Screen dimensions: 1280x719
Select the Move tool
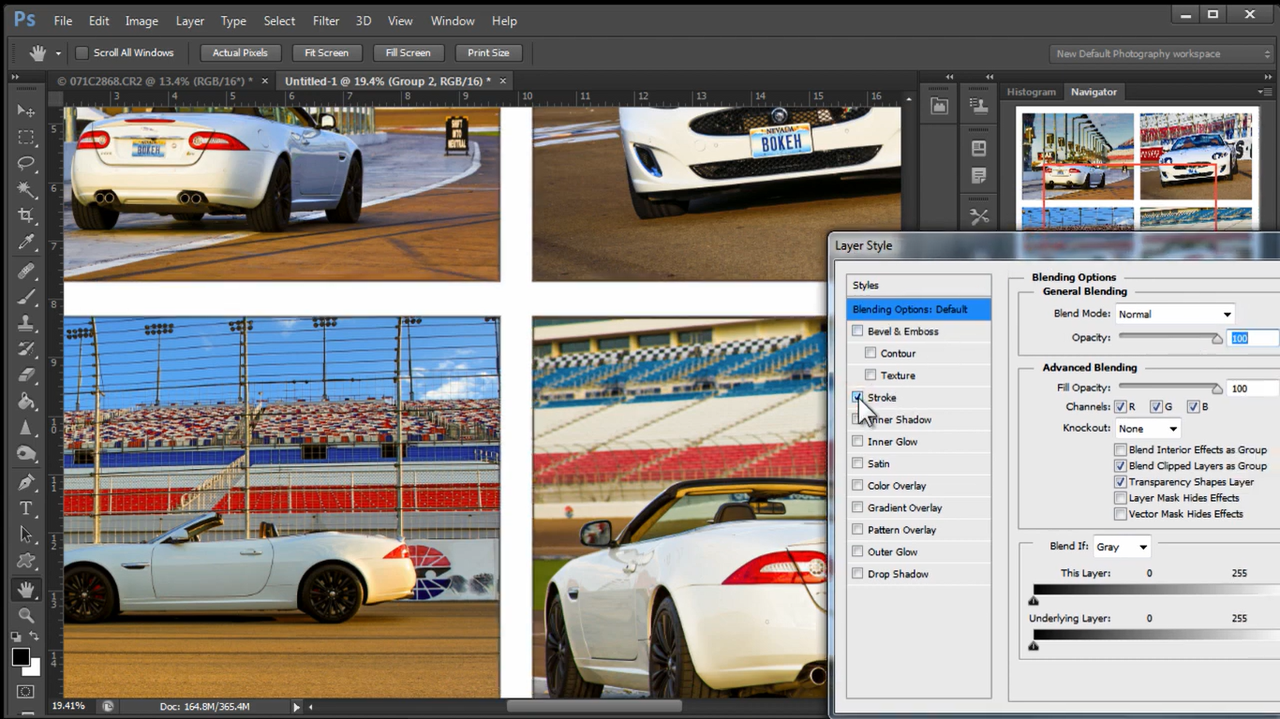pyautogui.click(x=26, y=110)
